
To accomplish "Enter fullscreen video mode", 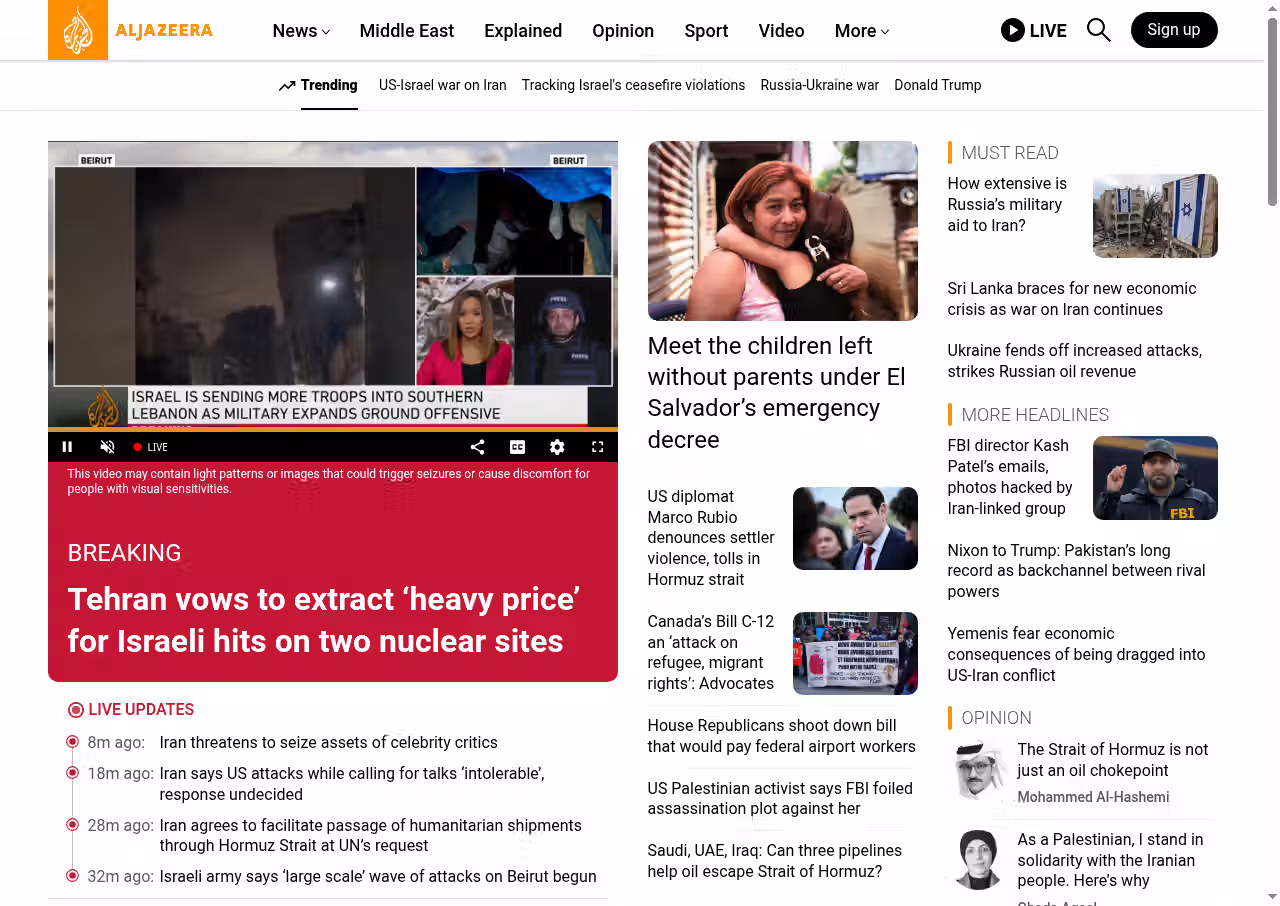I will (x=597, y=447).
